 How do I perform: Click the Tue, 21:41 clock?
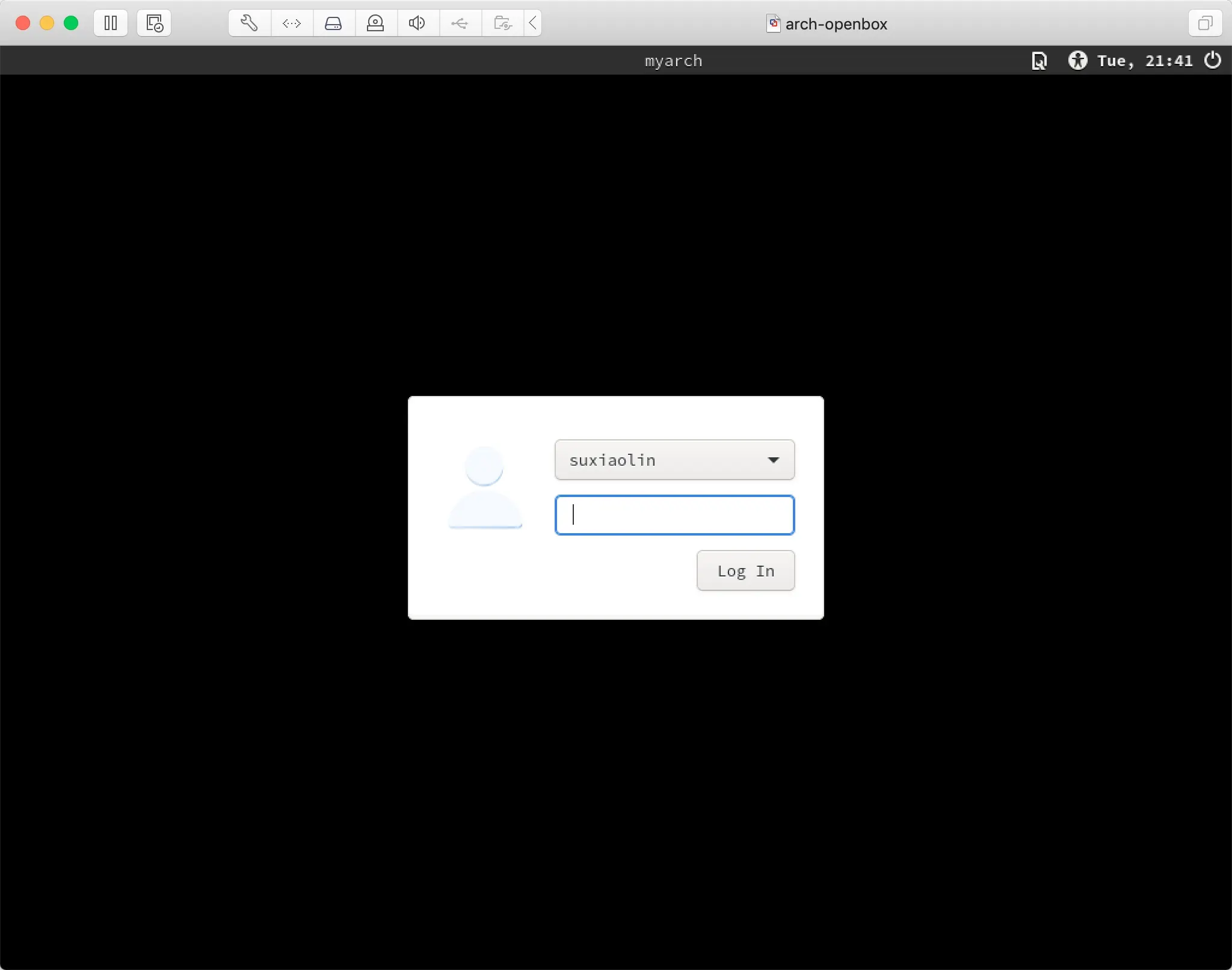point(1145,61)
